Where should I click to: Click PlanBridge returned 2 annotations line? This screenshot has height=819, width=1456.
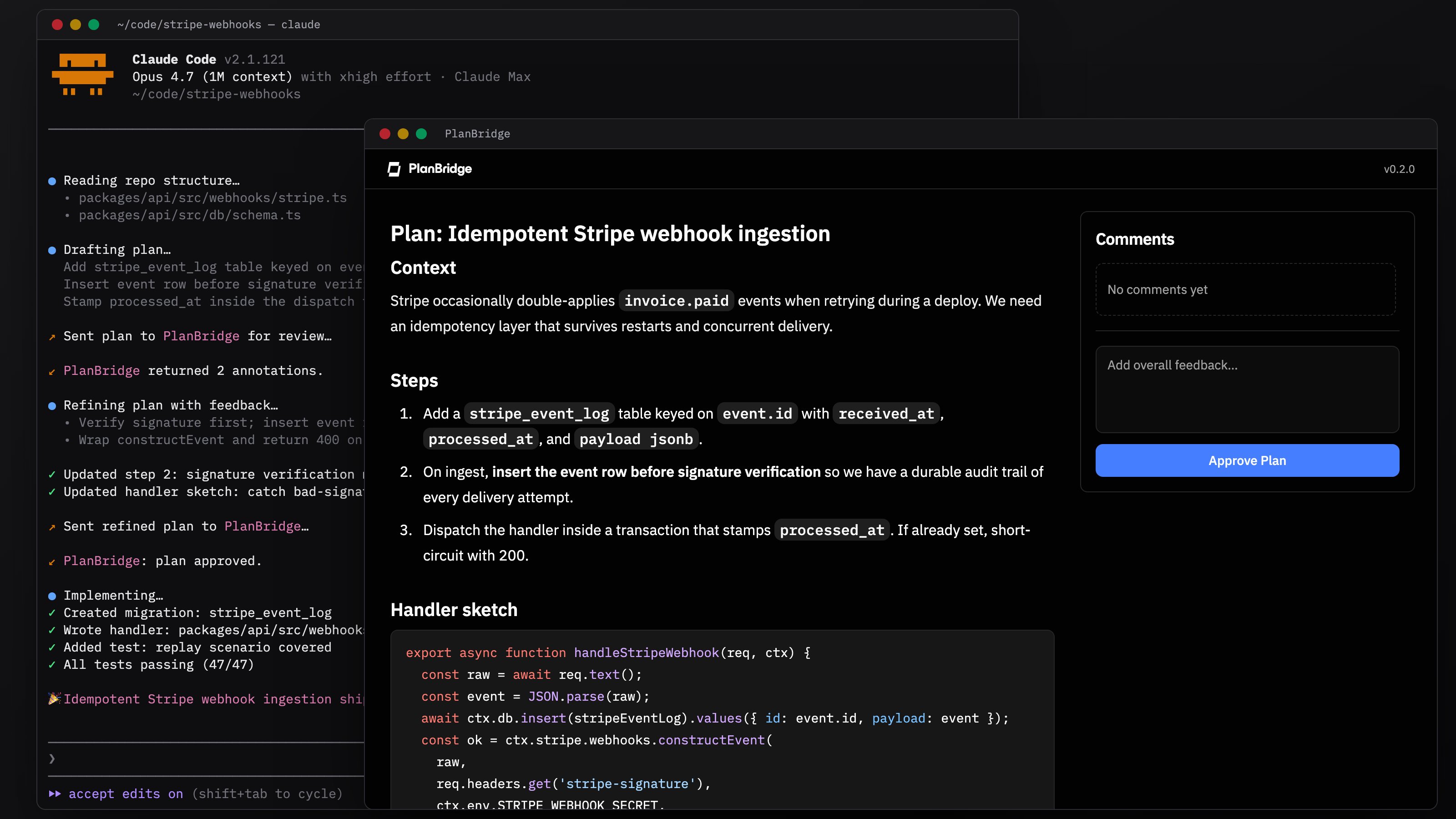point(193,371)
